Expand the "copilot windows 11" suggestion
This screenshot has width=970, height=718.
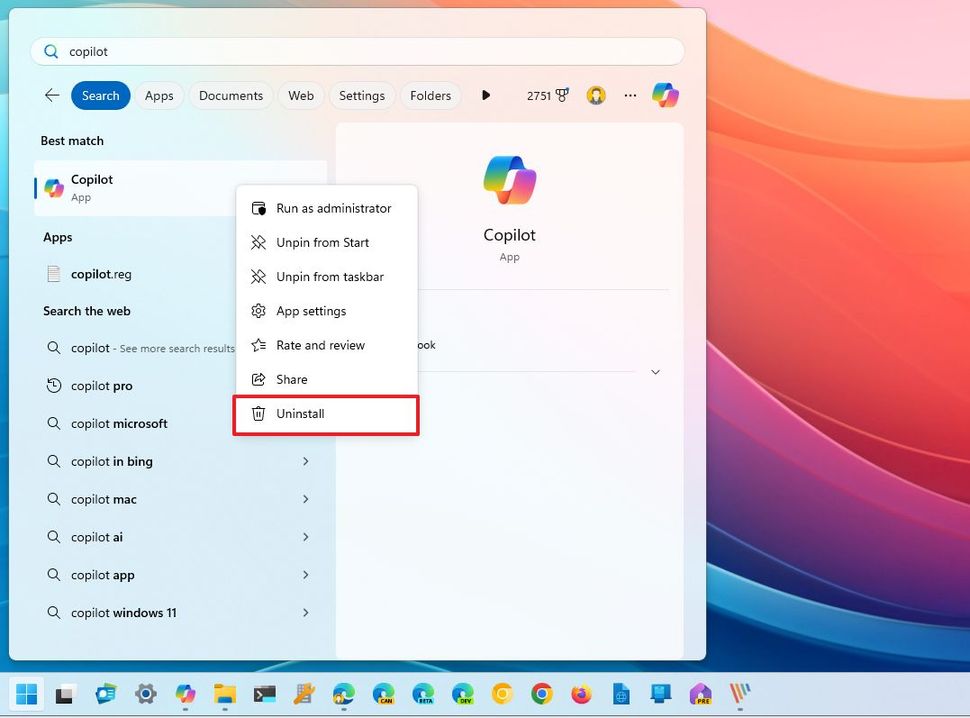[306, 613]
